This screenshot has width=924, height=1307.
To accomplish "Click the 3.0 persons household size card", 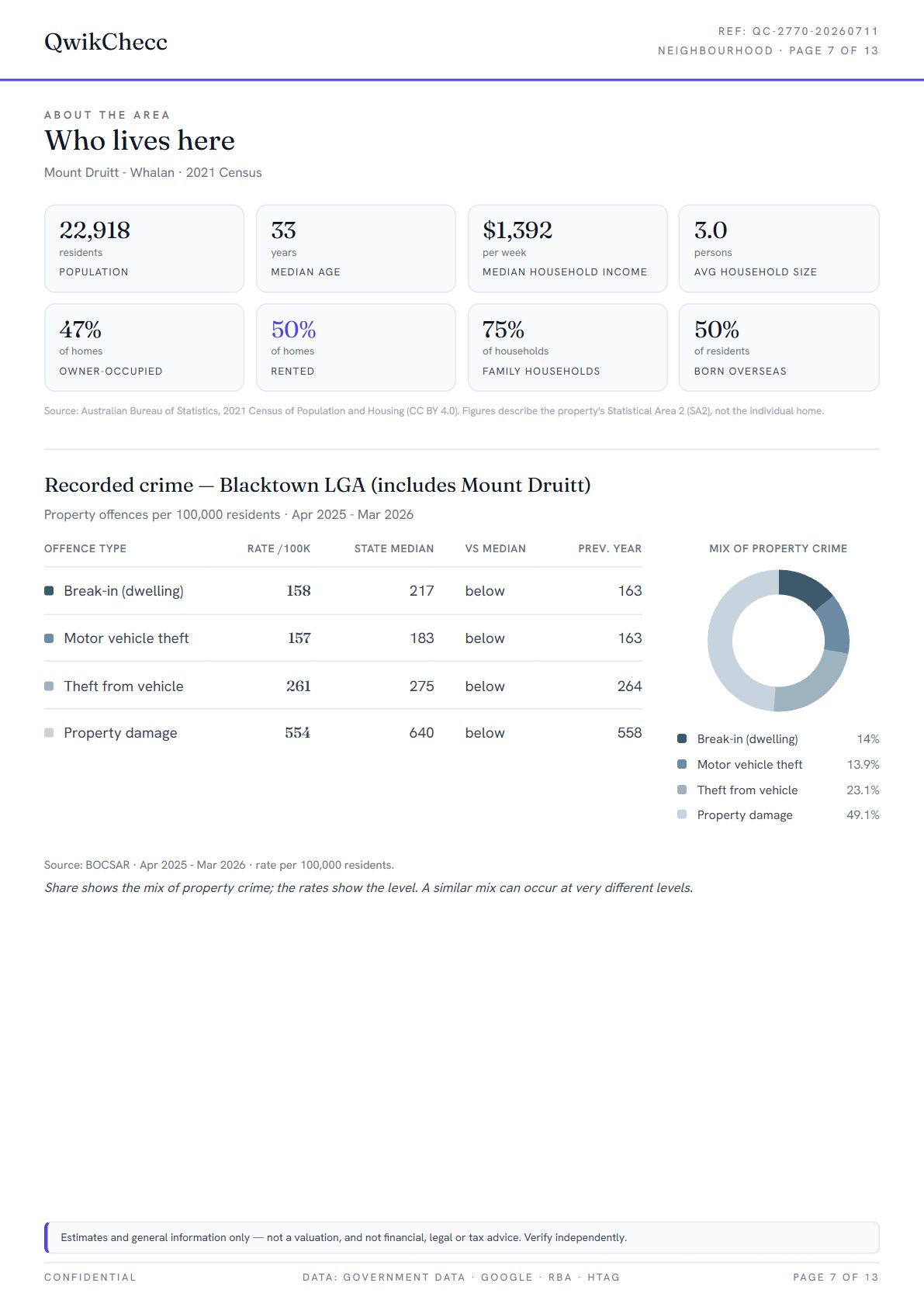I will [x=779, y=248].
